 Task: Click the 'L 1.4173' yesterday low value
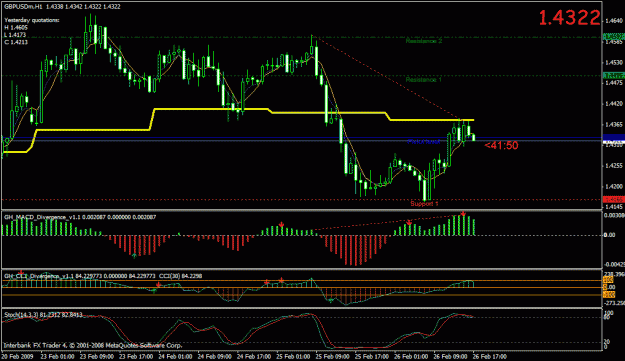click(16, 35)
